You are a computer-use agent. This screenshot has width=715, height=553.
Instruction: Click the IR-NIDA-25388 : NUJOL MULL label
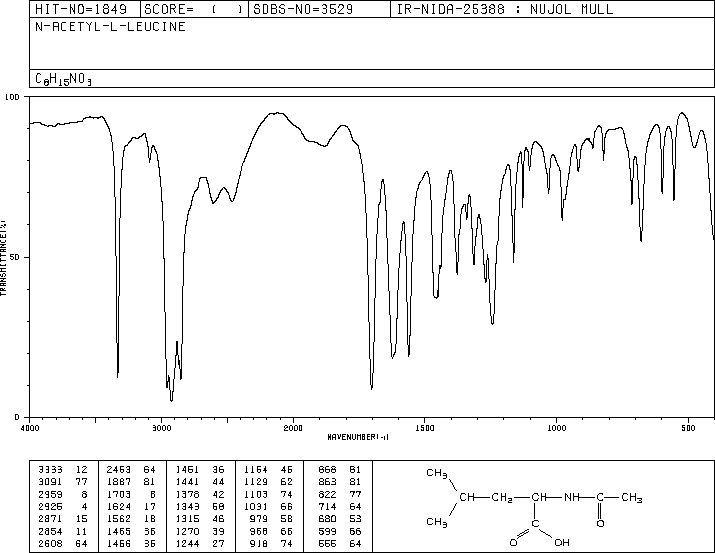coord(505,9)
